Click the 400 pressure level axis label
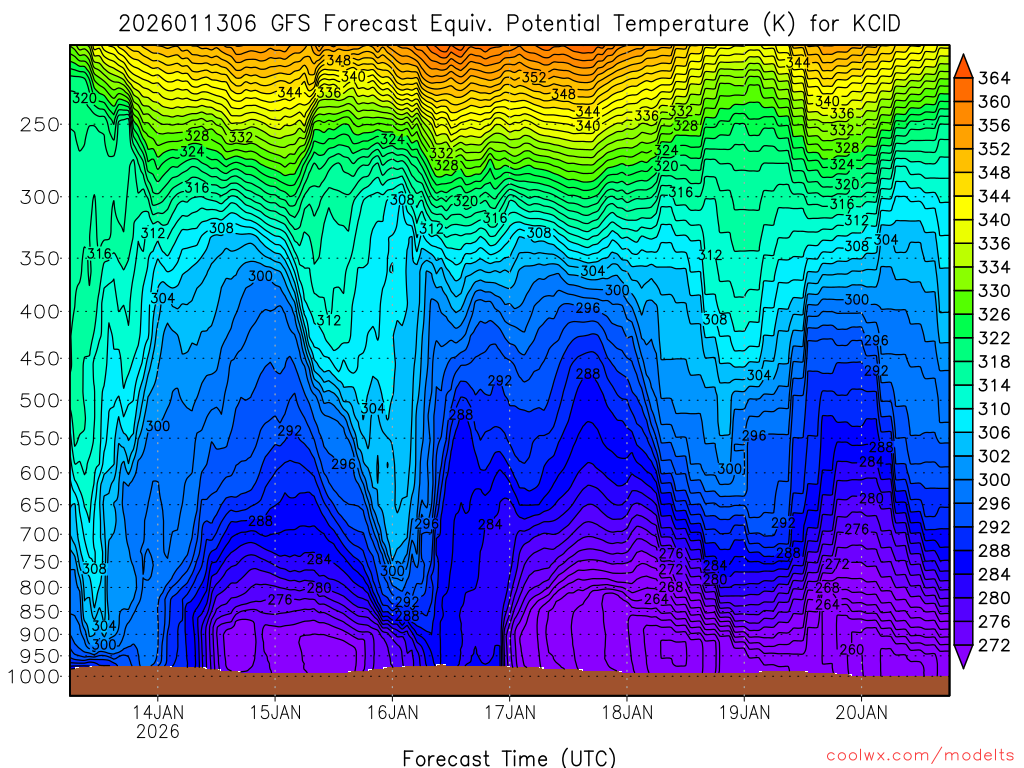The width and height of the screenshot is (1024, 768). point(40,312)
